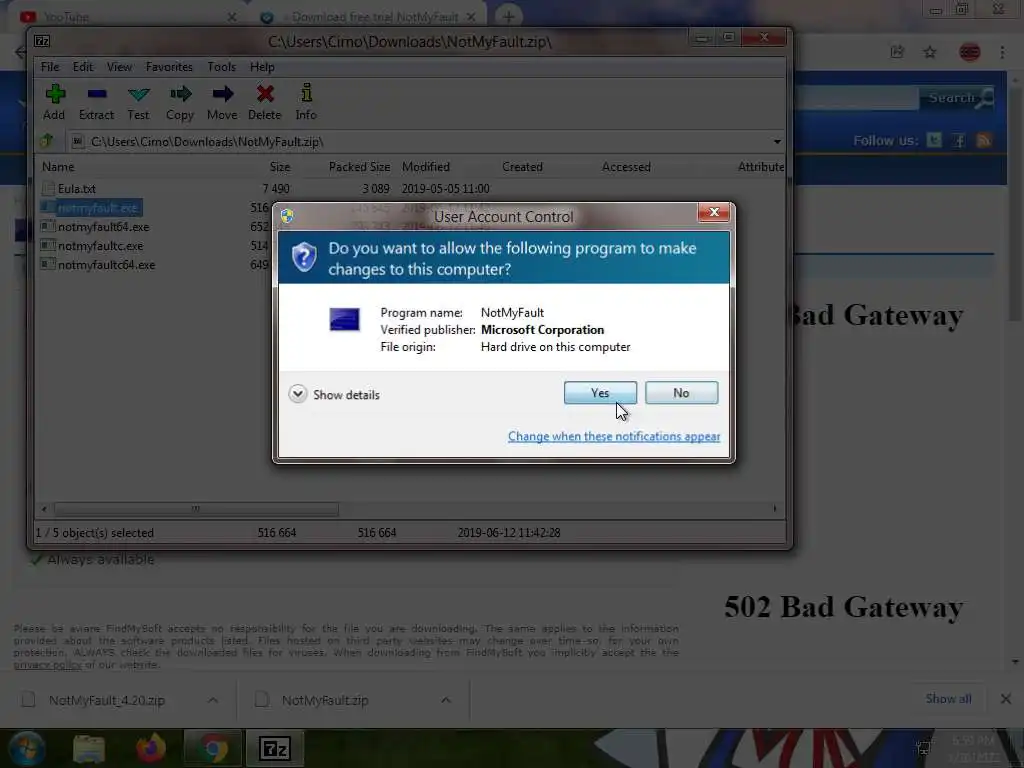This screenshot has width=1024, height=768.
Task: Click the 7-Zip address path field
Action: (424, 142)
